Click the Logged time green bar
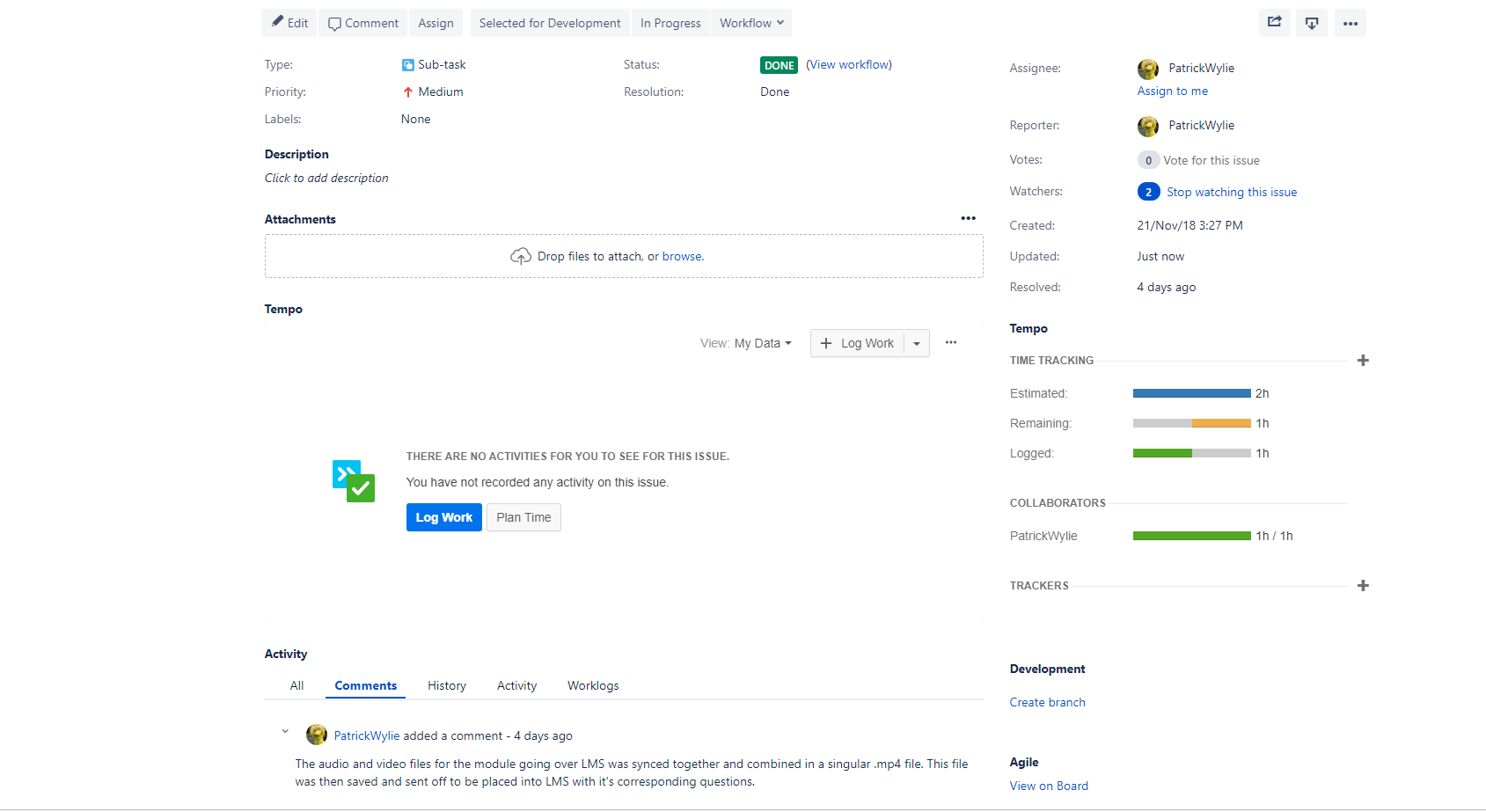1486x812 pixels. click(1162, 453)
